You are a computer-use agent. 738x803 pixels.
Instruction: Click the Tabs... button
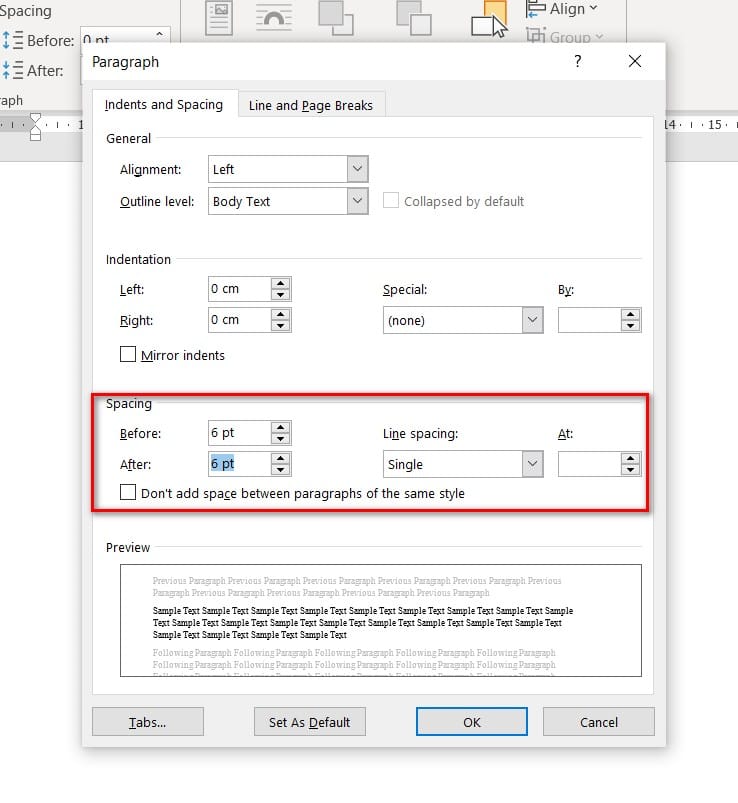click(147, 722)
